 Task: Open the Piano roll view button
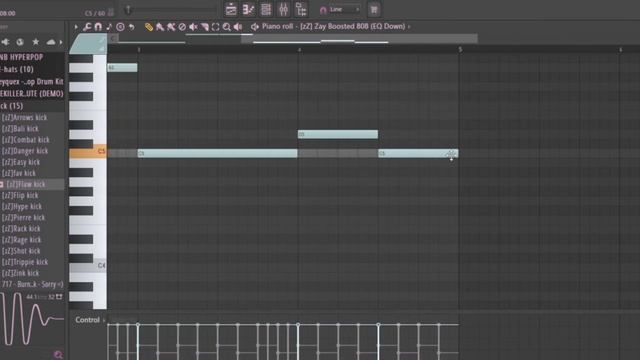(248, 9)
